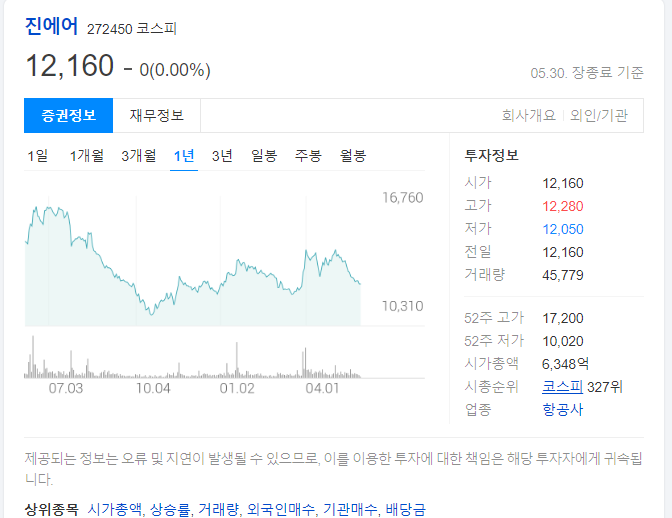Open the 코스피 market cap ranking link
Image resolution: width=672 pixels, height=518 pixels.
pos(562,387)
